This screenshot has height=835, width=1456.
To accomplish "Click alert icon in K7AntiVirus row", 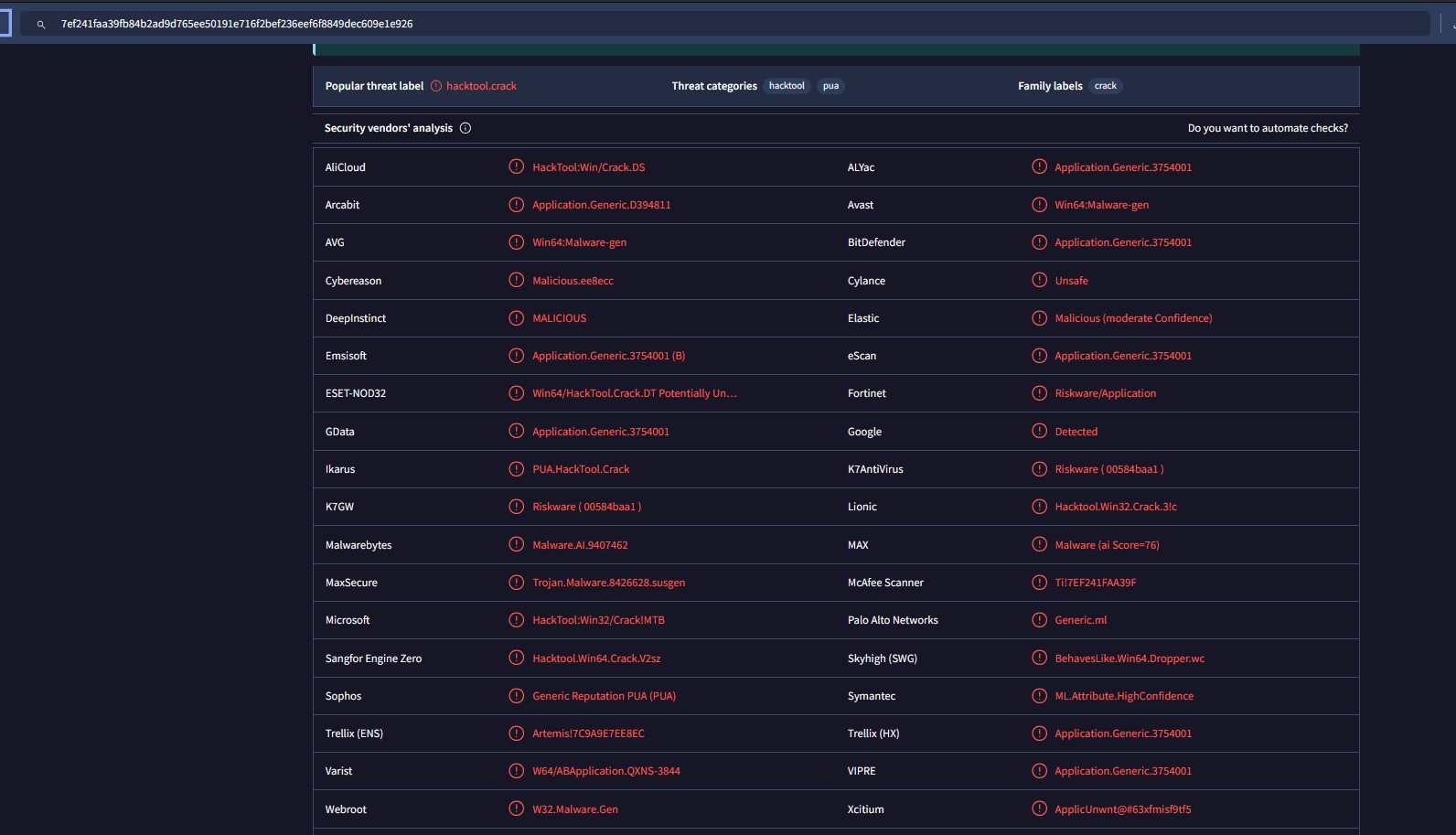I will point(1039,469).
